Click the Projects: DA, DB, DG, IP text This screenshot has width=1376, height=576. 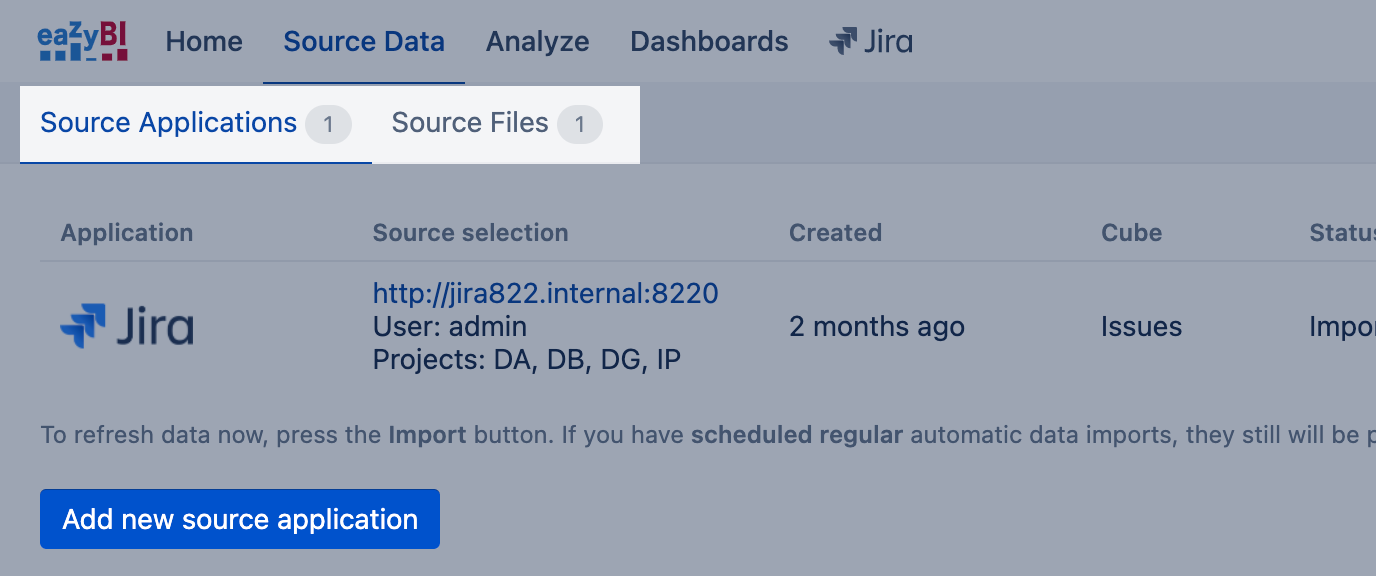526,360
